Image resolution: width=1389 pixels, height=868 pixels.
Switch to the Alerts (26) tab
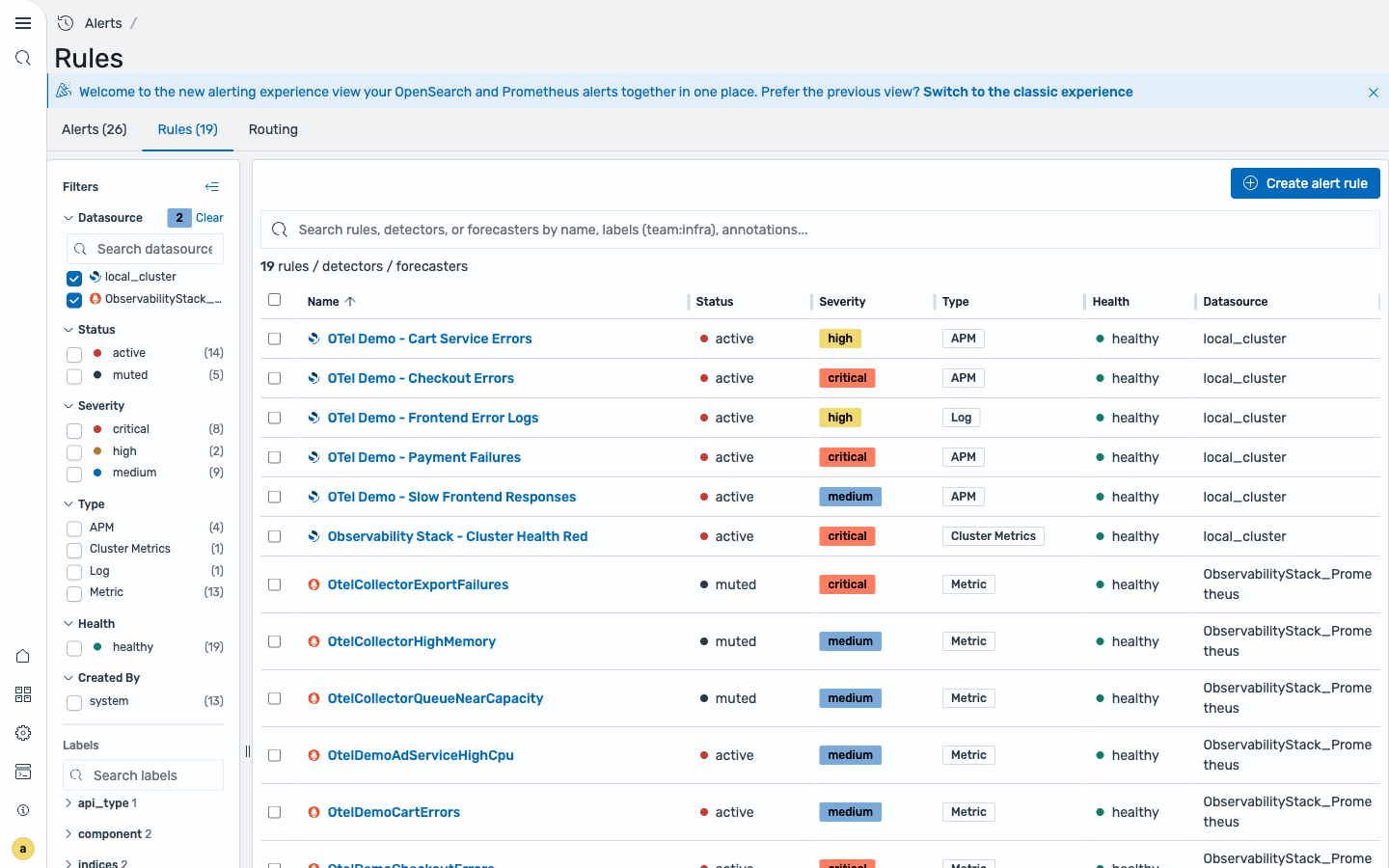[95, 129]
